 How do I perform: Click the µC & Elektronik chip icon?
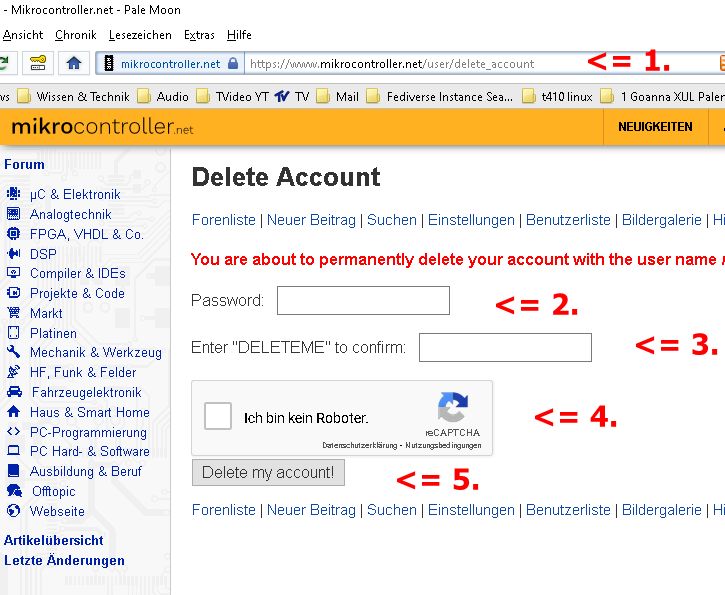(x=14, y=193)
